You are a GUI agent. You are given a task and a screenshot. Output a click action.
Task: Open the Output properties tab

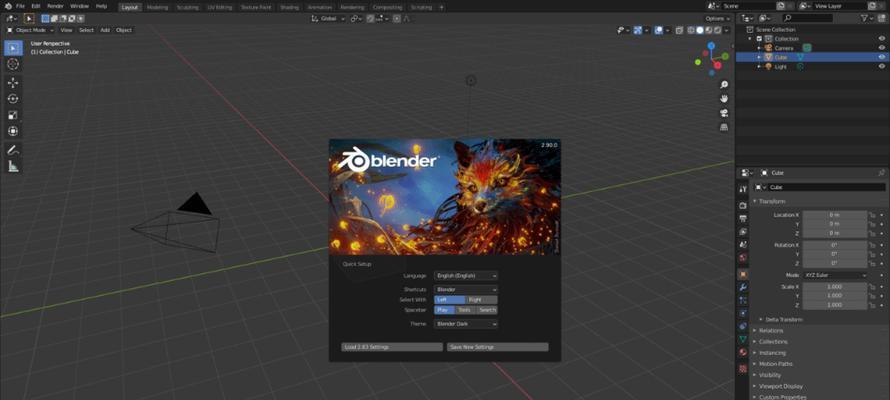point(743,218)
